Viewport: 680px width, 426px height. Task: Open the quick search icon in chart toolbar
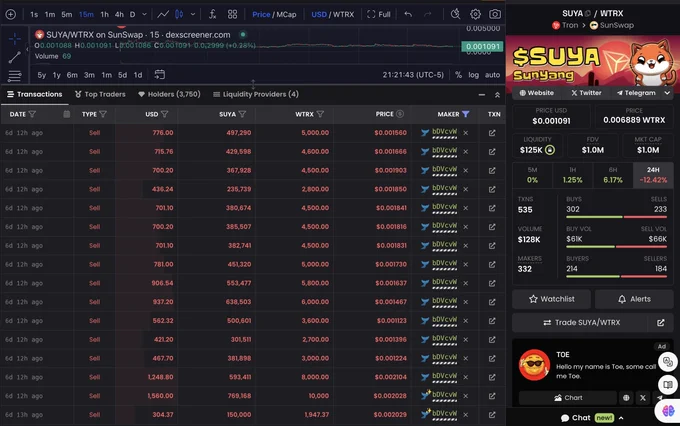pyautogui.click(x=455, y=14)
